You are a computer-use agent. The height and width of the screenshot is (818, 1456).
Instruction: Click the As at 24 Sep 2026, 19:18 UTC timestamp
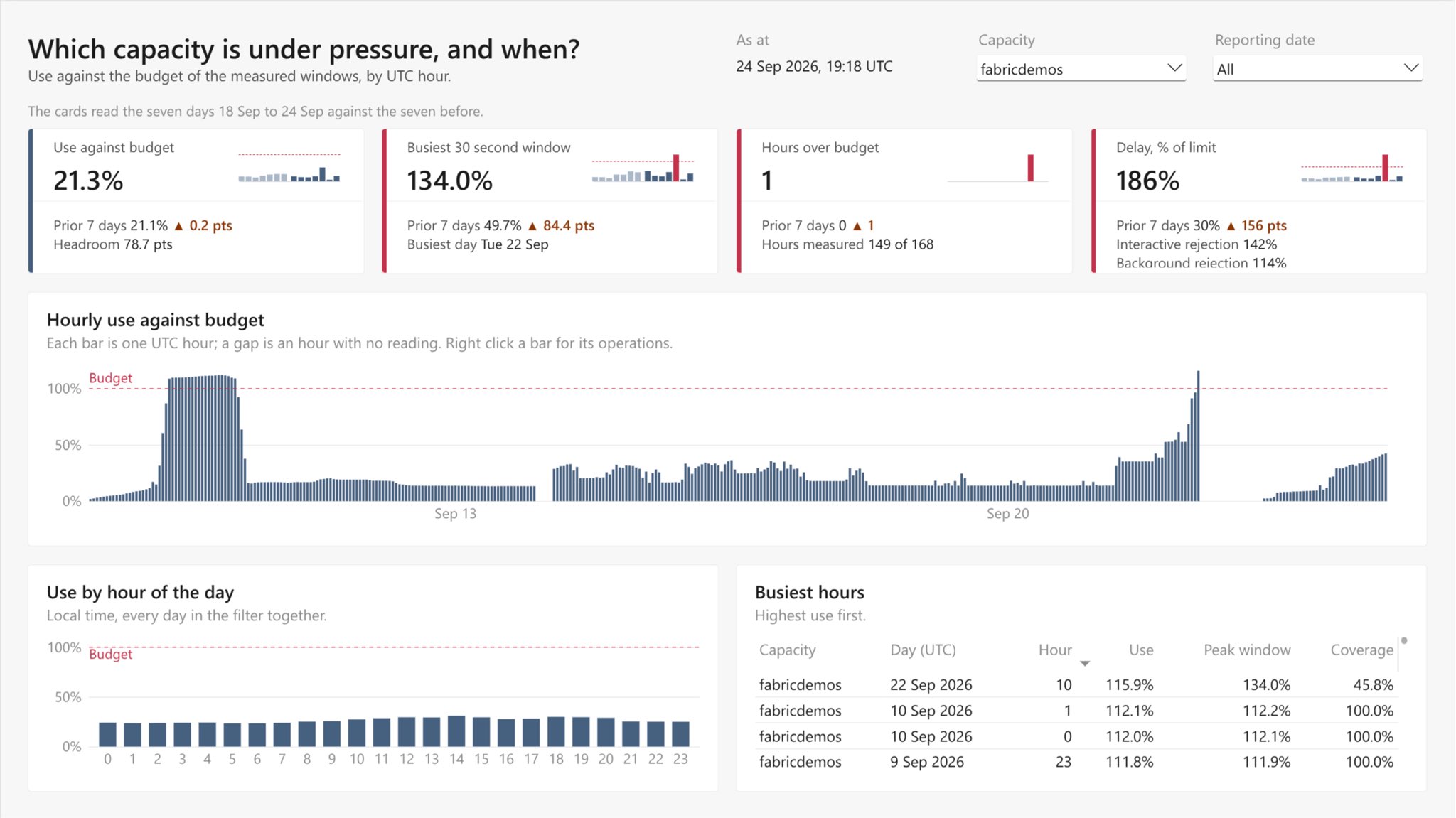coord(814,66)
